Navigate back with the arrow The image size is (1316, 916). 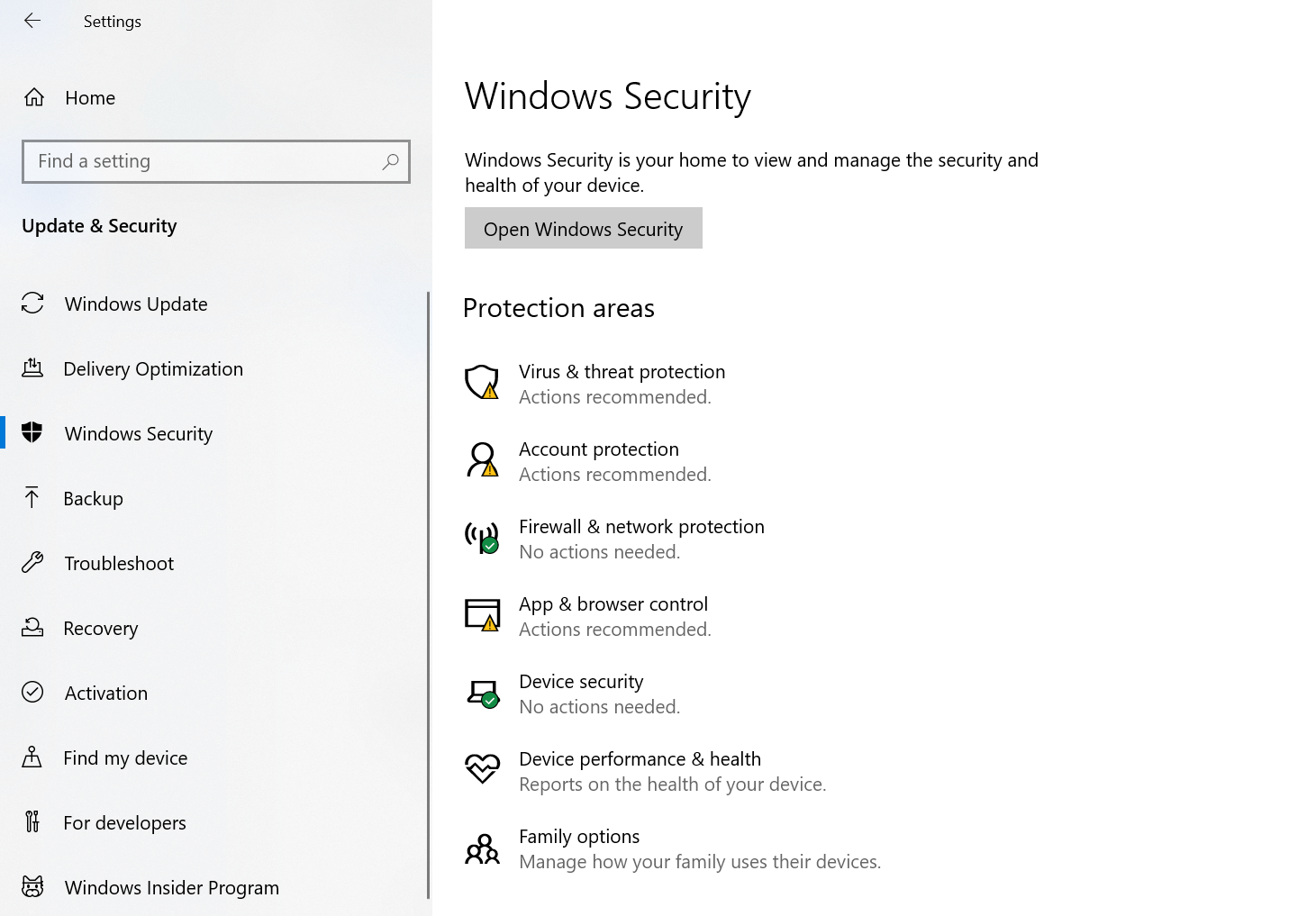click(x=32, y=21)
